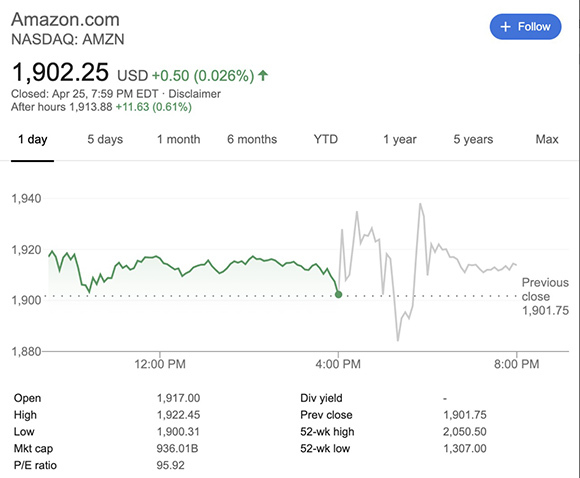Viewport: 580px width, 478px height.
Task: Click the green closing price dot
Action: [x=338, y=294]
